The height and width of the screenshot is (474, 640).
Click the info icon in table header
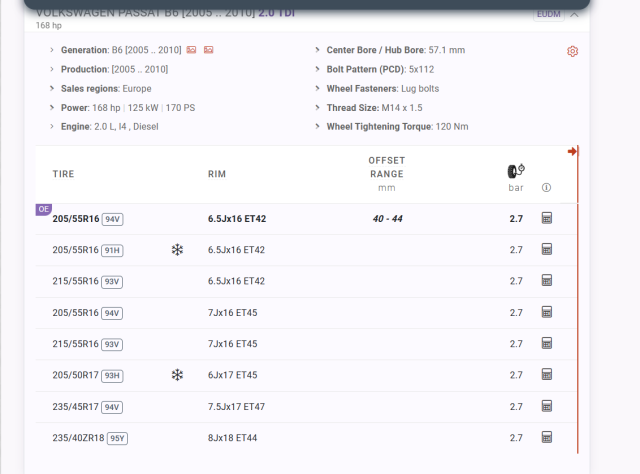pos(546,188)
